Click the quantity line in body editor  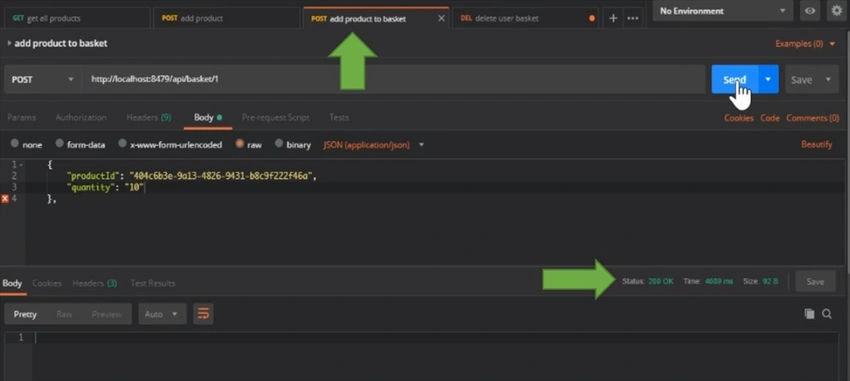point(105,188)
